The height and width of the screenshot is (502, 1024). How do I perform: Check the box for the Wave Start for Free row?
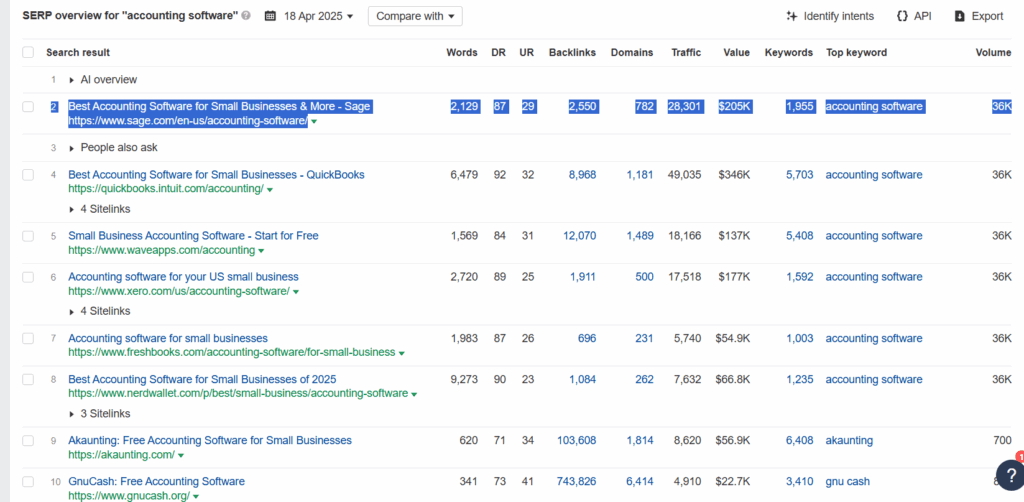pyautogui.click(x=28, y=236)
